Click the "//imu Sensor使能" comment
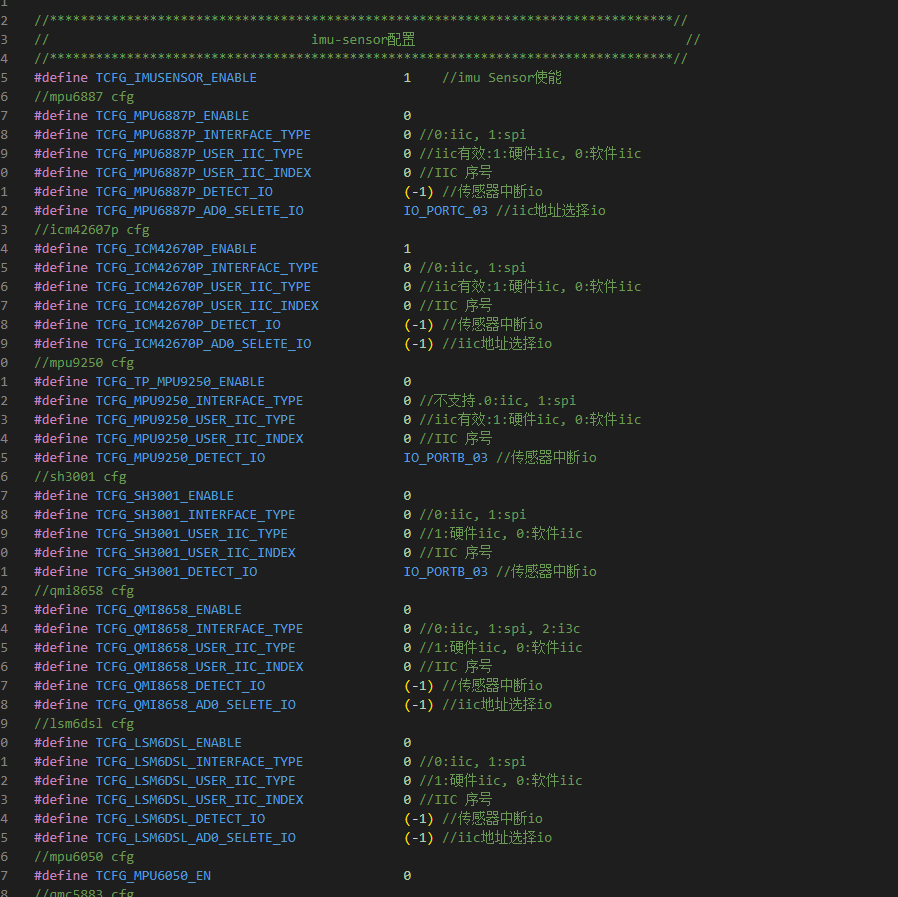Viewport: 898px width, 897px height. (502, 77)
